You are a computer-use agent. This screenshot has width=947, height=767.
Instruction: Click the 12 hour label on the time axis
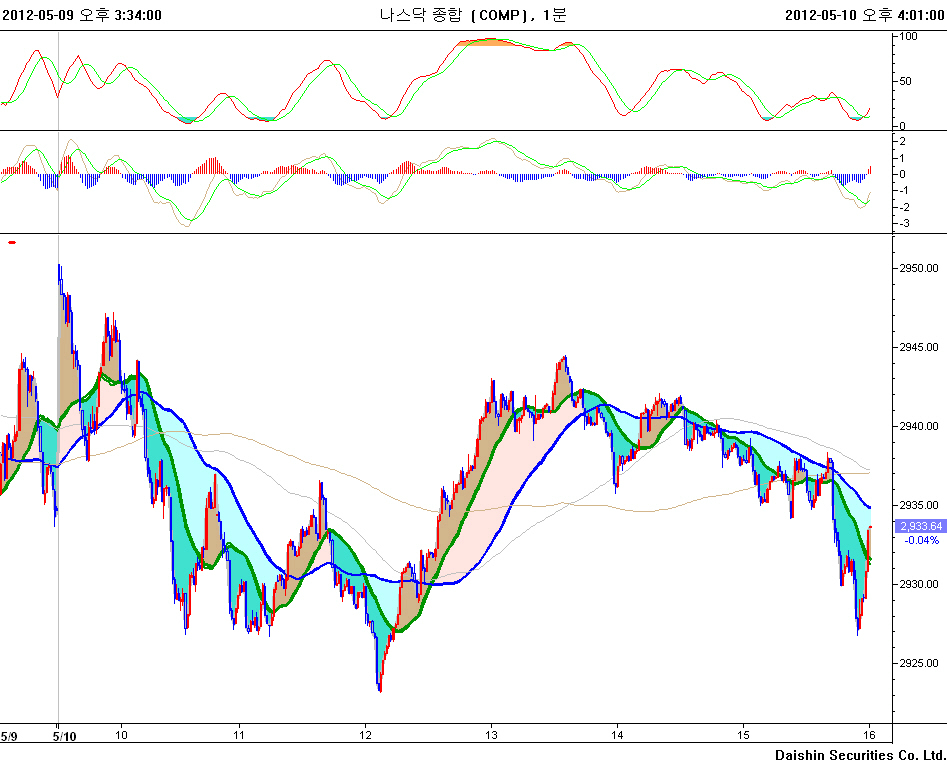click(x=366, y=736)
